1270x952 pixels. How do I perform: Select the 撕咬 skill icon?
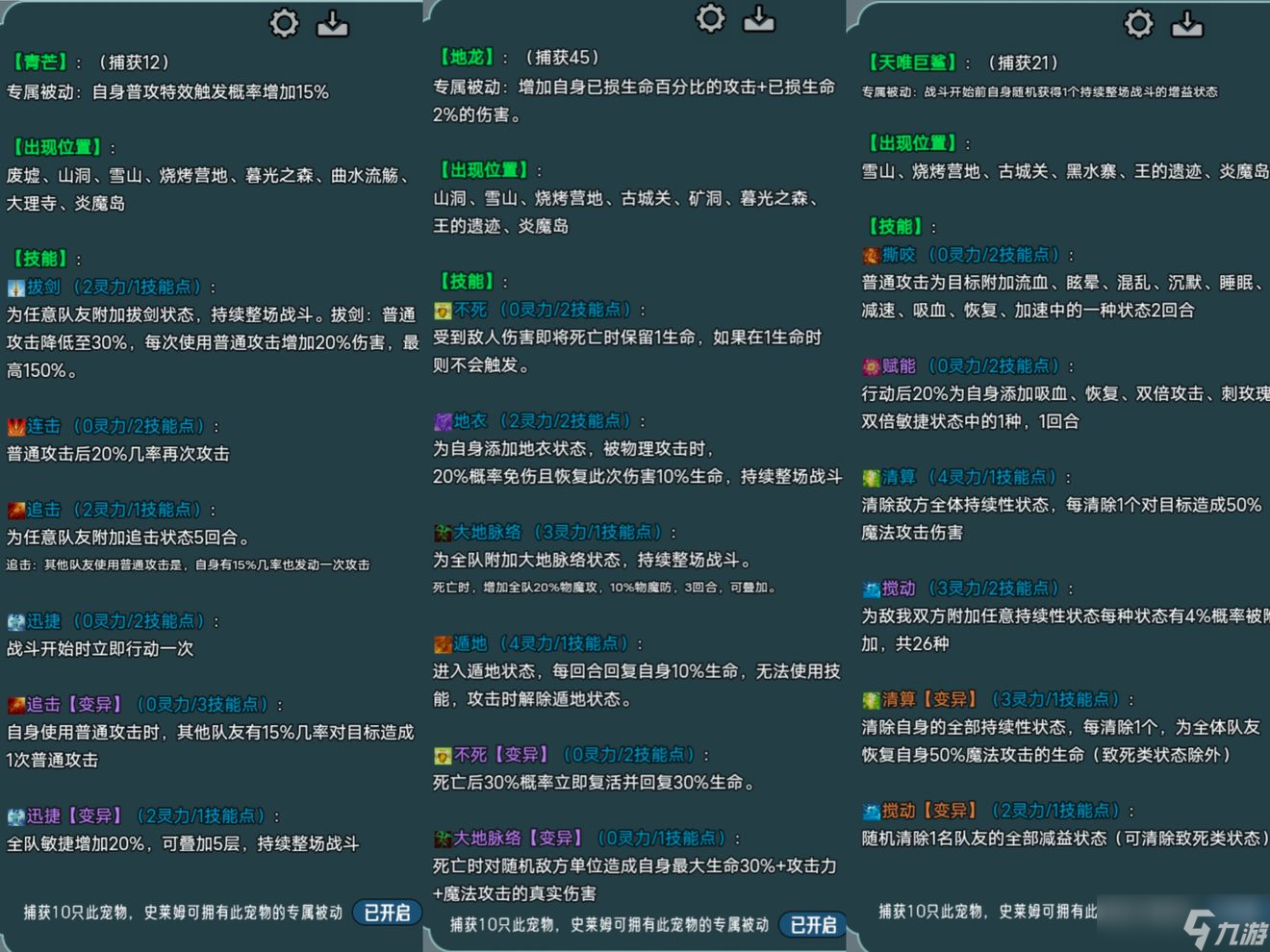[871, 256]
